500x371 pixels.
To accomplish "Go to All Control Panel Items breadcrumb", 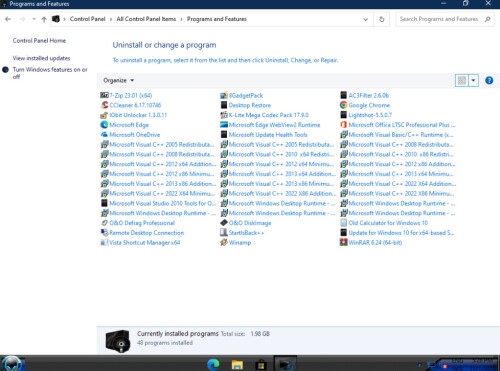I will (146, 19).
